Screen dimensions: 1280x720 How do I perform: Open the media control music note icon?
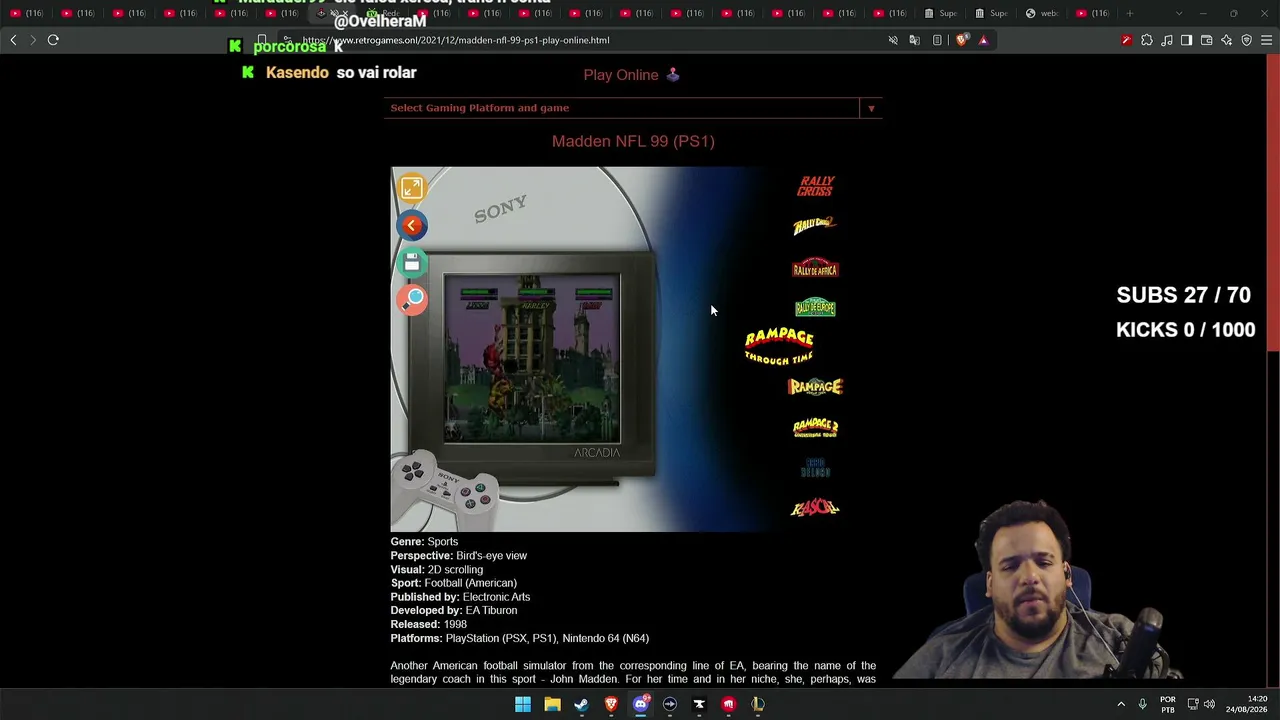point(1167,40)
